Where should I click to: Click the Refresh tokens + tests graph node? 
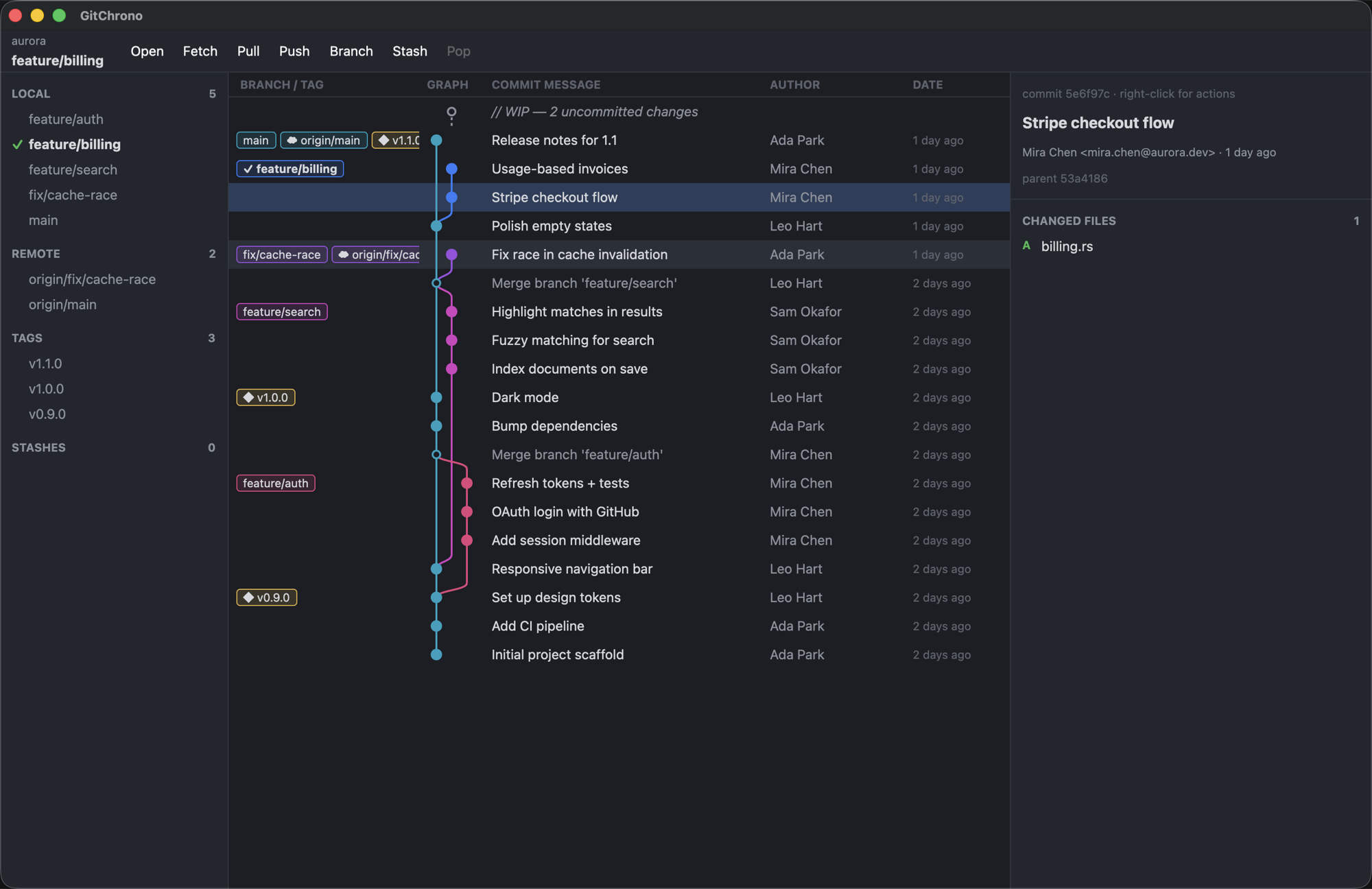(x=467, y=484)
